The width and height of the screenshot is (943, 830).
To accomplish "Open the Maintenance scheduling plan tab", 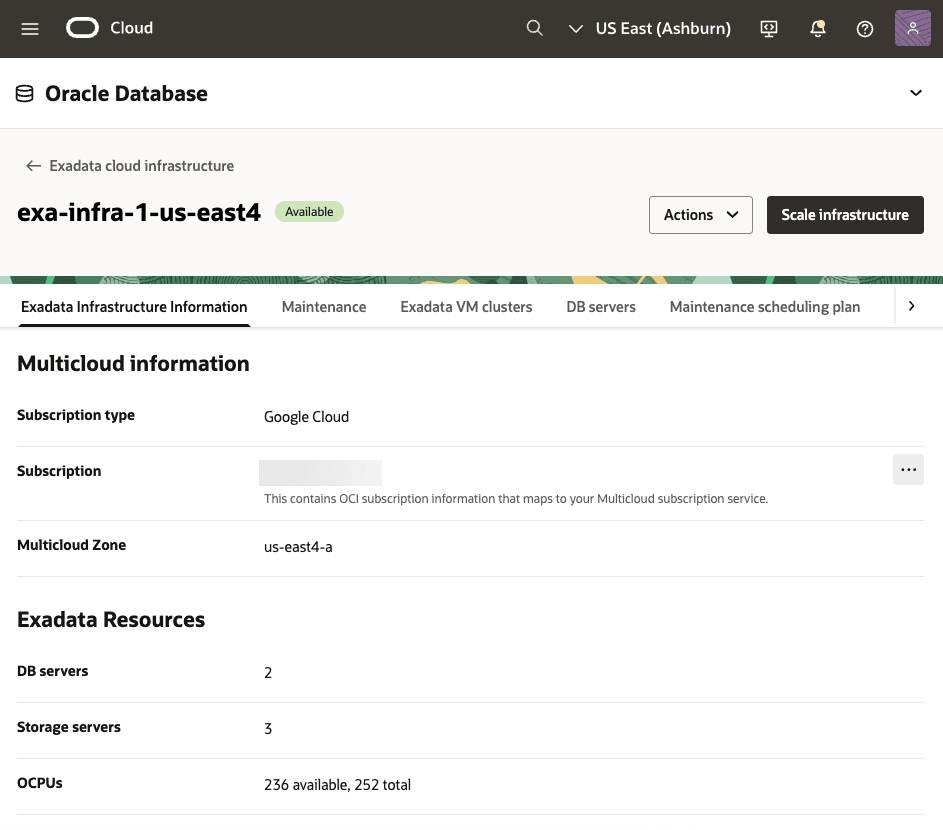I will click(764, 307).
